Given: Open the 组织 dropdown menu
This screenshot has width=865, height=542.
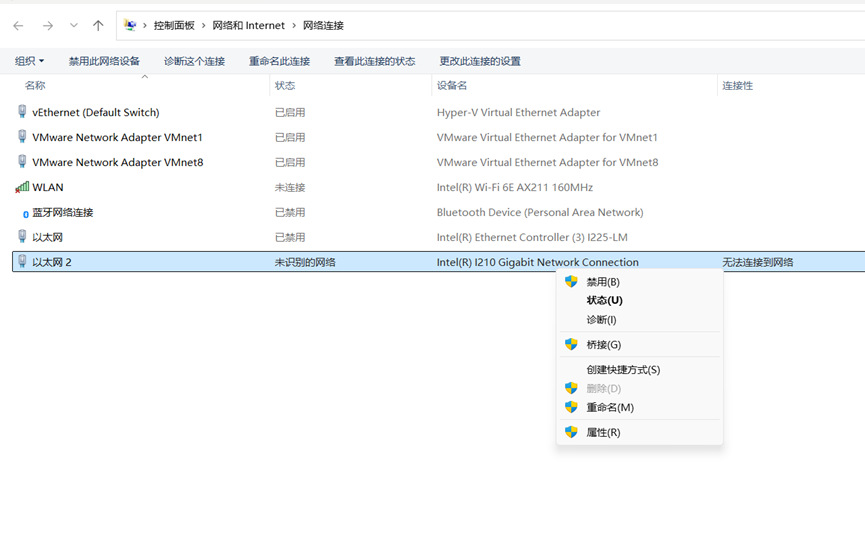Looking at the screenshot, I should coord(29,61).
